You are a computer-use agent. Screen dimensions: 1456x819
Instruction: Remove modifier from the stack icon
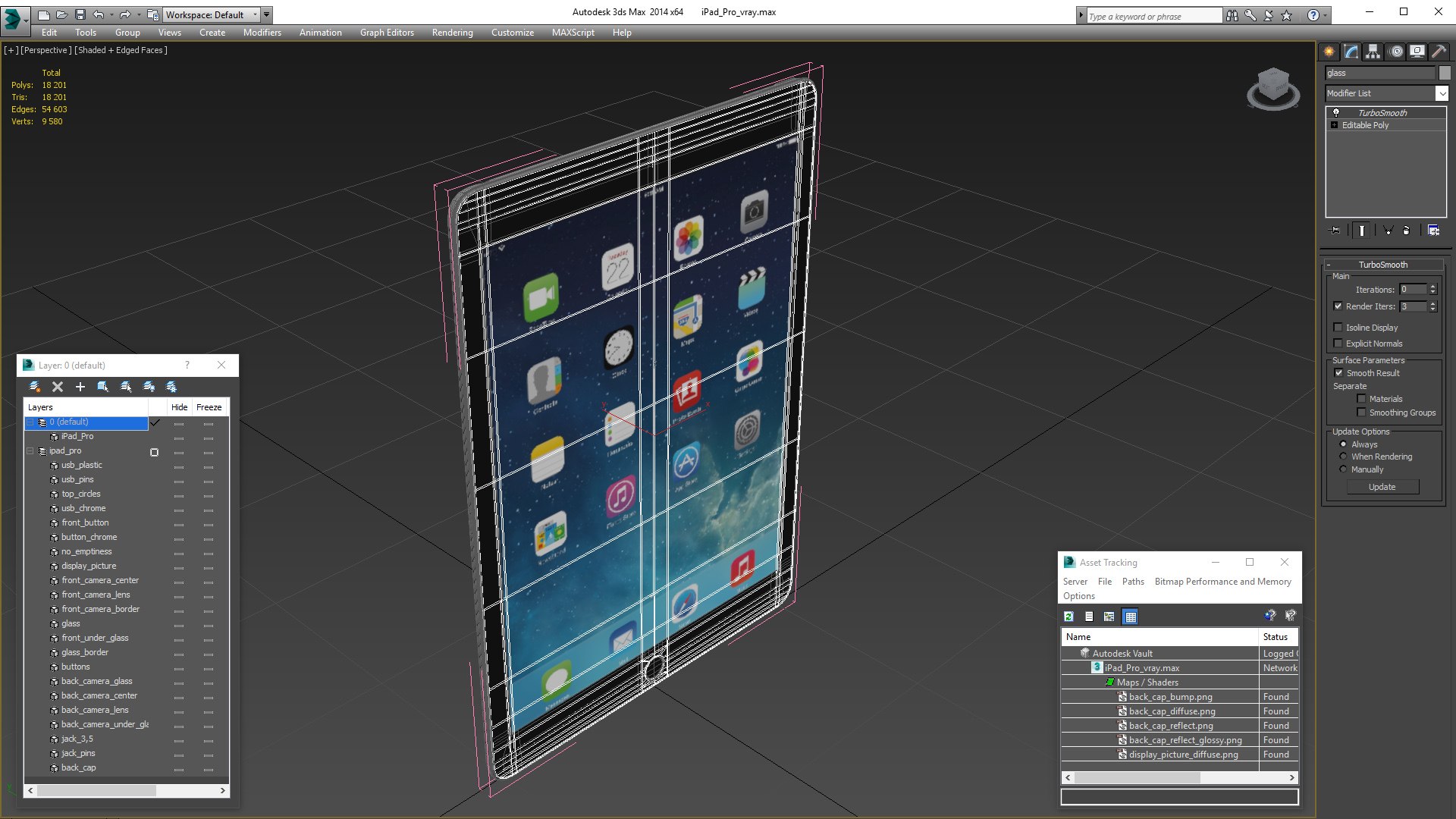coord(1407,231)
